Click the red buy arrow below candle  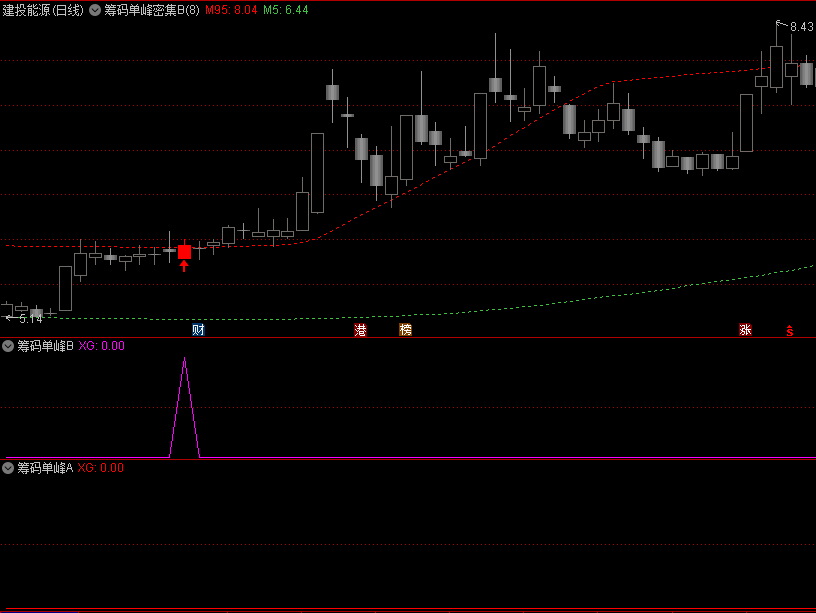click(x=184, y=266)
